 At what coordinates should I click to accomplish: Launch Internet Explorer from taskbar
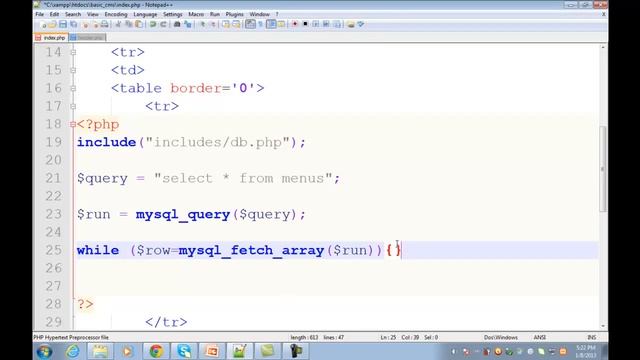pos(73,351)
